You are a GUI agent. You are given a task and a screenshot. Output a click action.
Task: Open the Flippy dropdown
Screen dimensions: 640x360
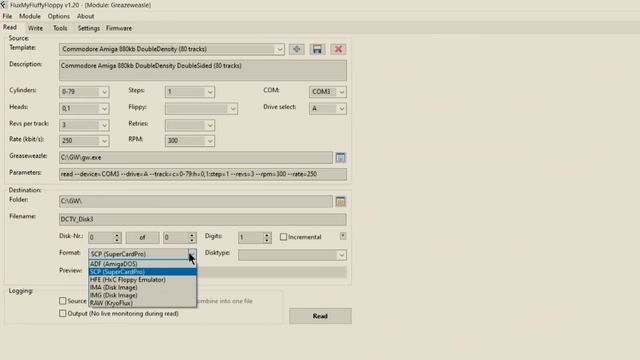pyautogui.click(x=233, y=109)
